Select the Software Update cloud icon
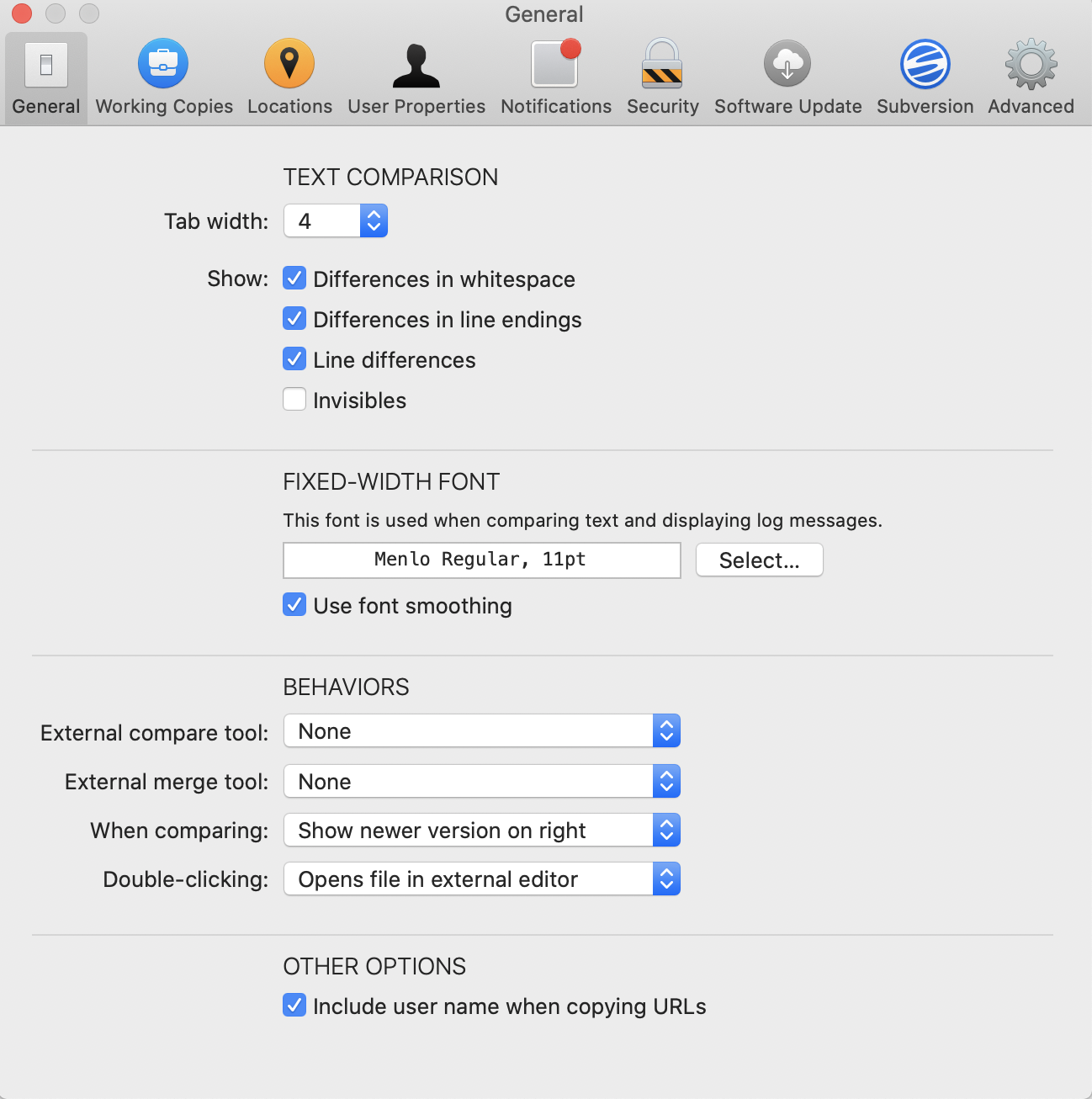The image size is (1092, 1099). [x=787, y=63]
